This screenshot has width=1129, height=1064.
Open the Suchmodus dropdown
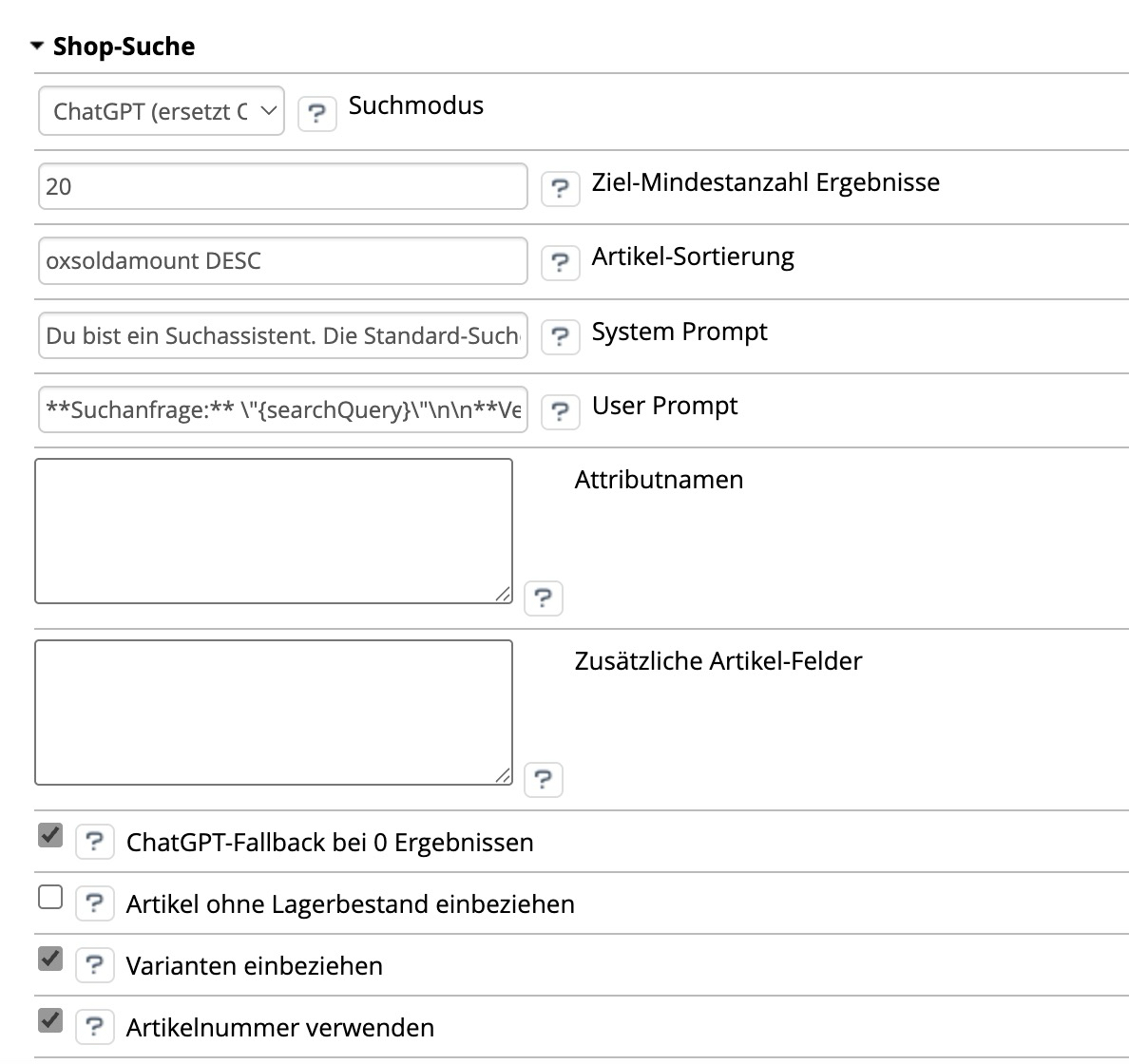(x=162, y=111)
